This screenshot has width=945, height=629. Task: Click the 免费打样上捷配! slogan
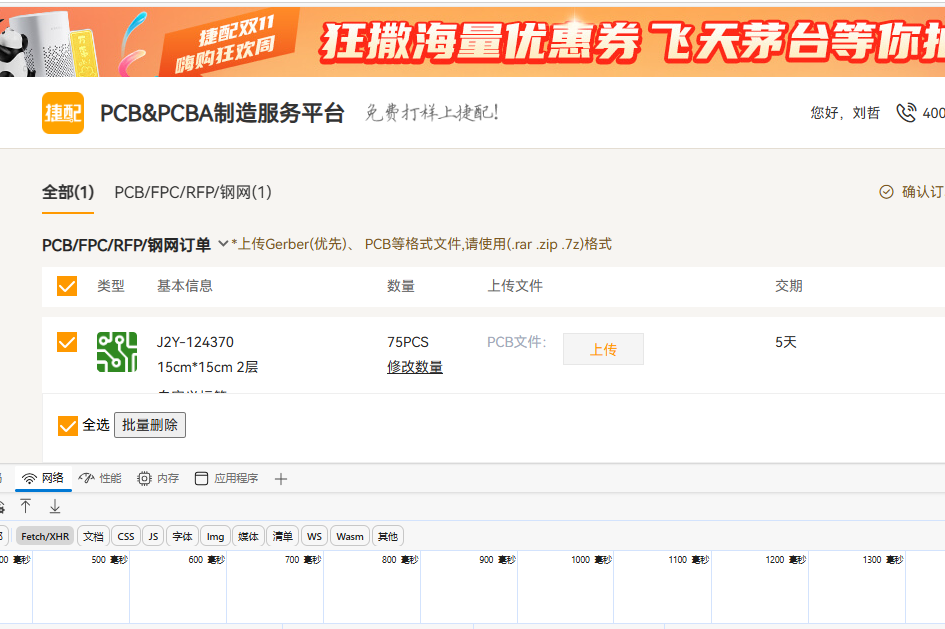[432, 113]
